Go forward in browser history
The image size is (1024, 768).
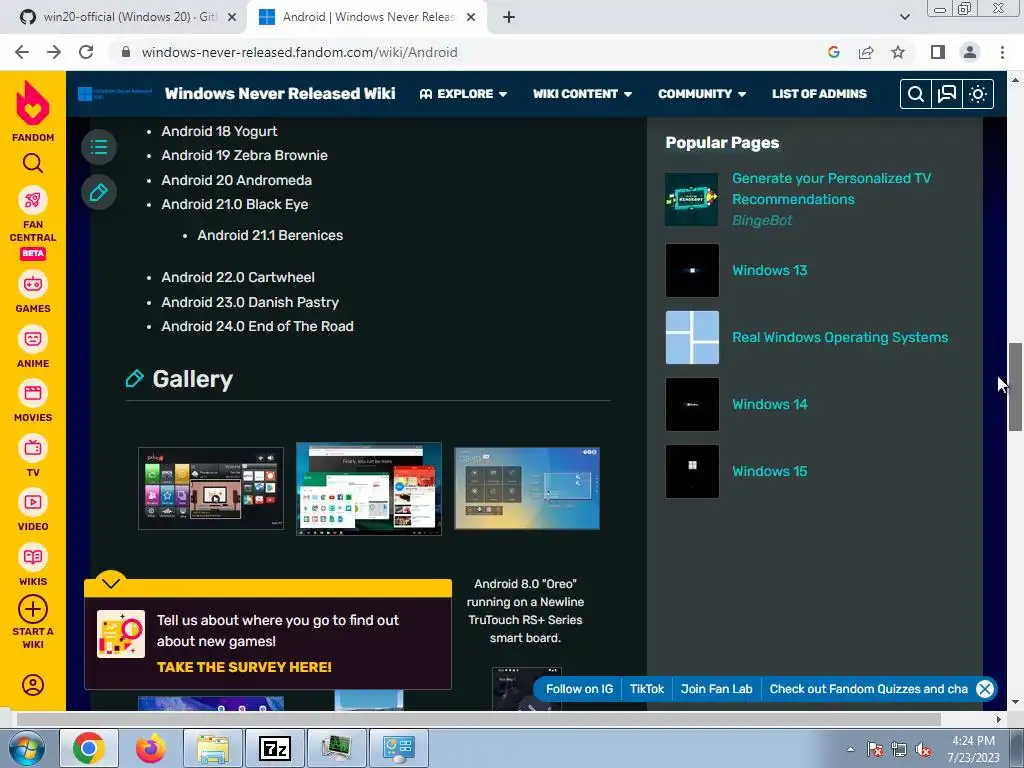click(54, 52)
